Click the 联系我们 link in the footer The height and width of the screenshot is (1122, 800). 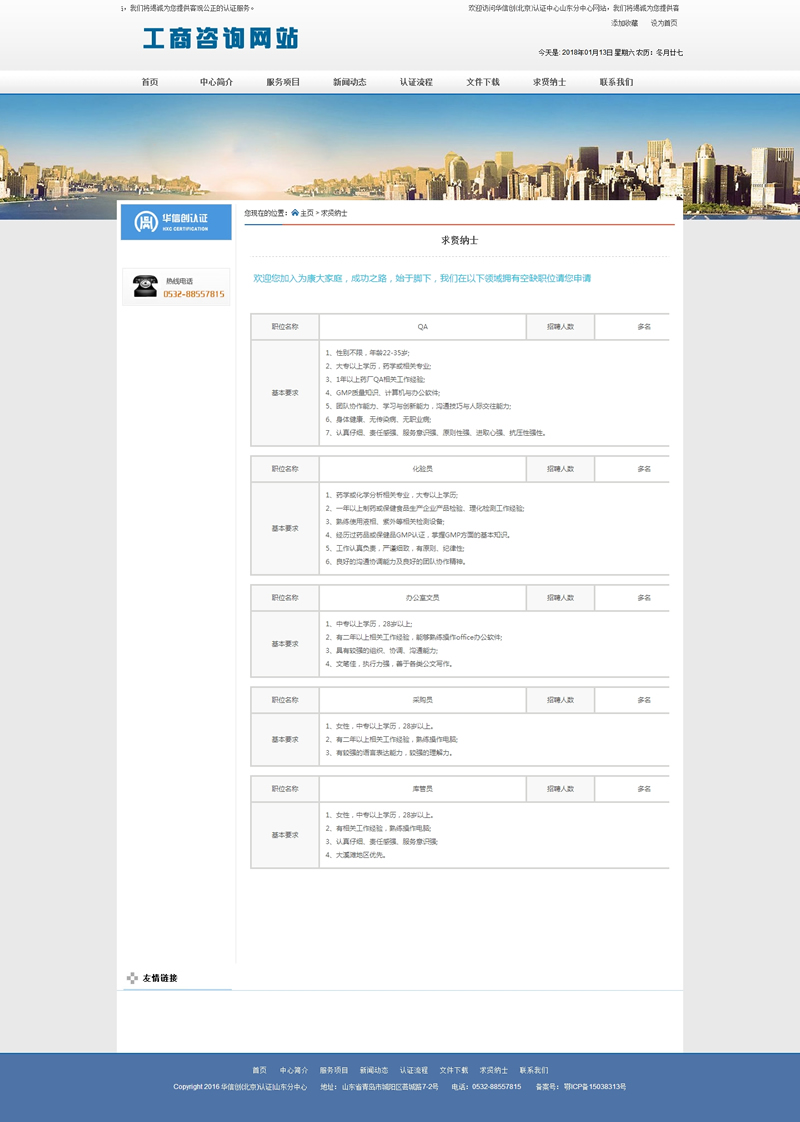pyautogui.click(x=534, y=1070)
